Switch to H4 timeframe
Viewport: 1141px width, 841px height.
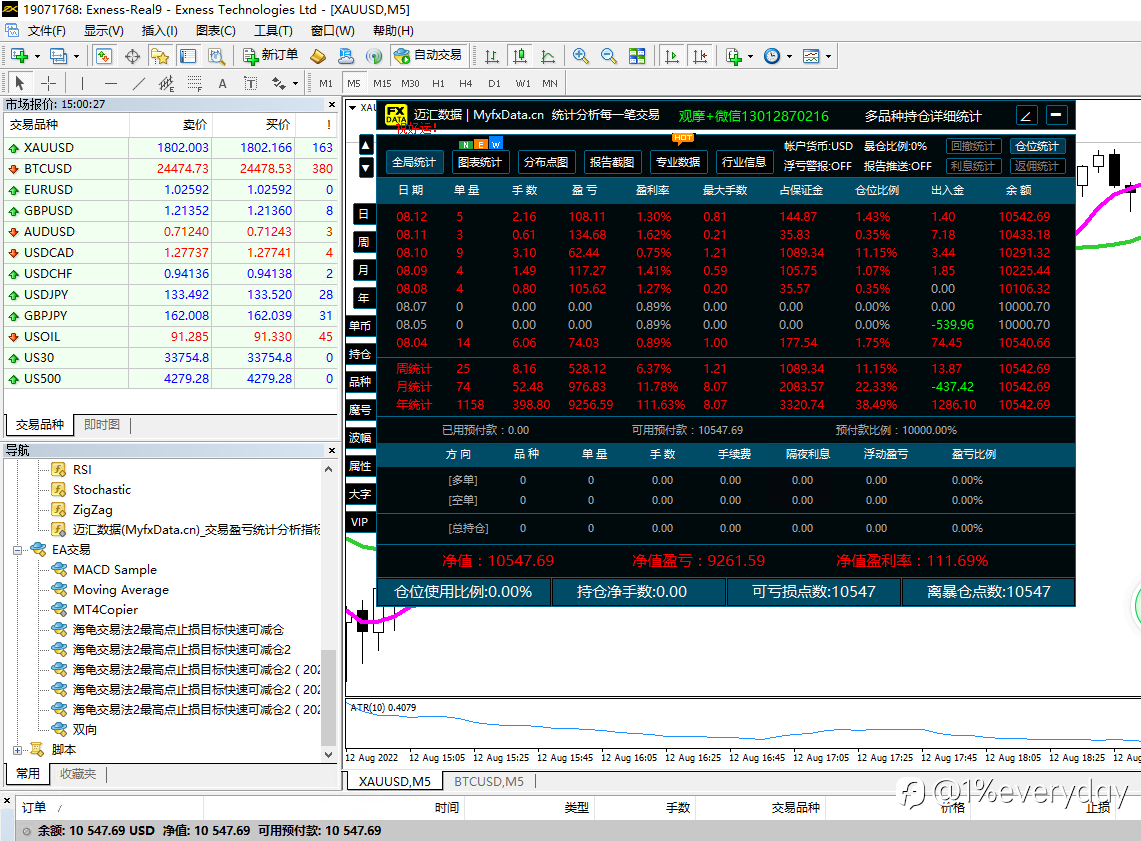466,84
